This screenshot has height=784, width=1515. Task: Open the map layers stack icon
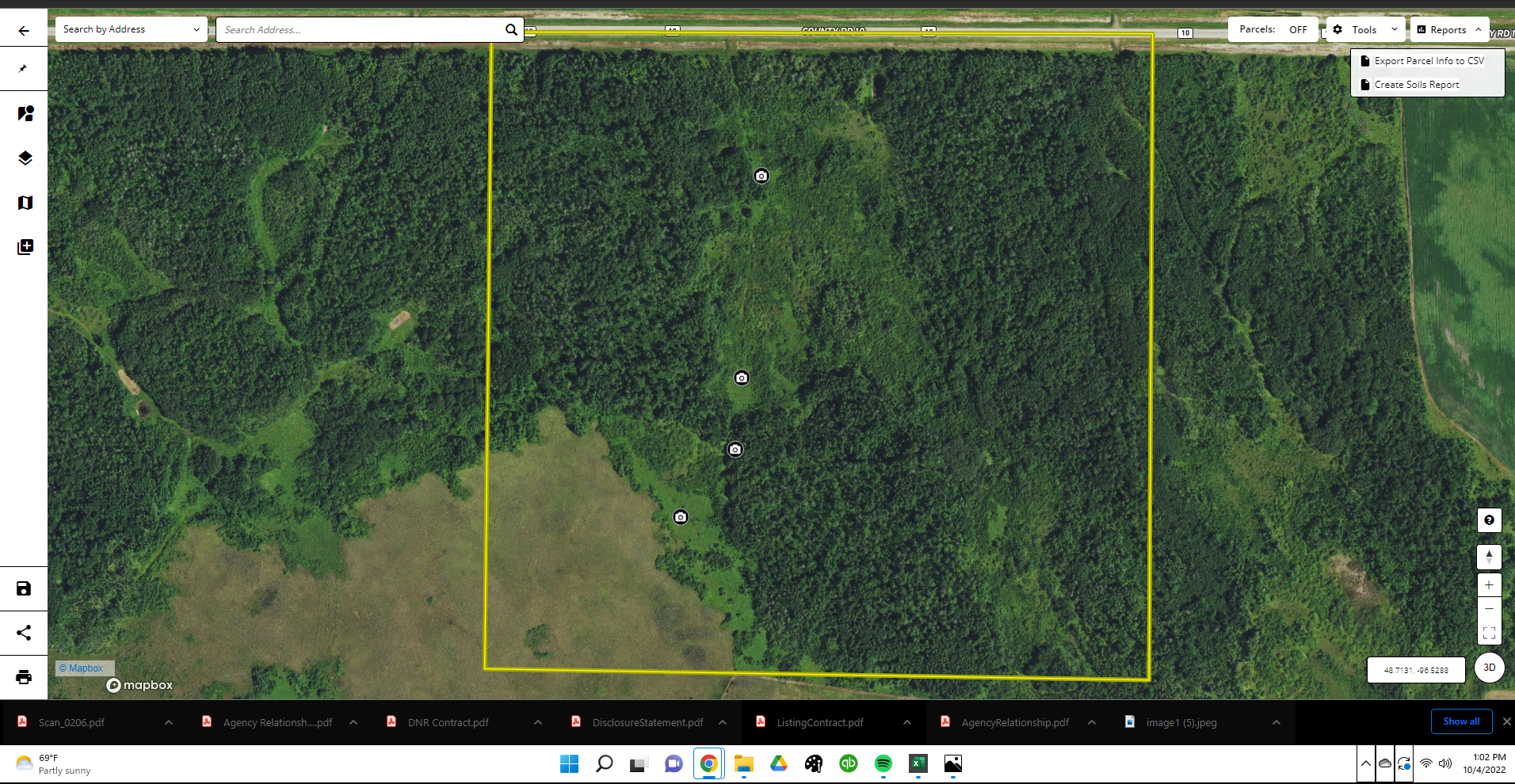[25, 158]
